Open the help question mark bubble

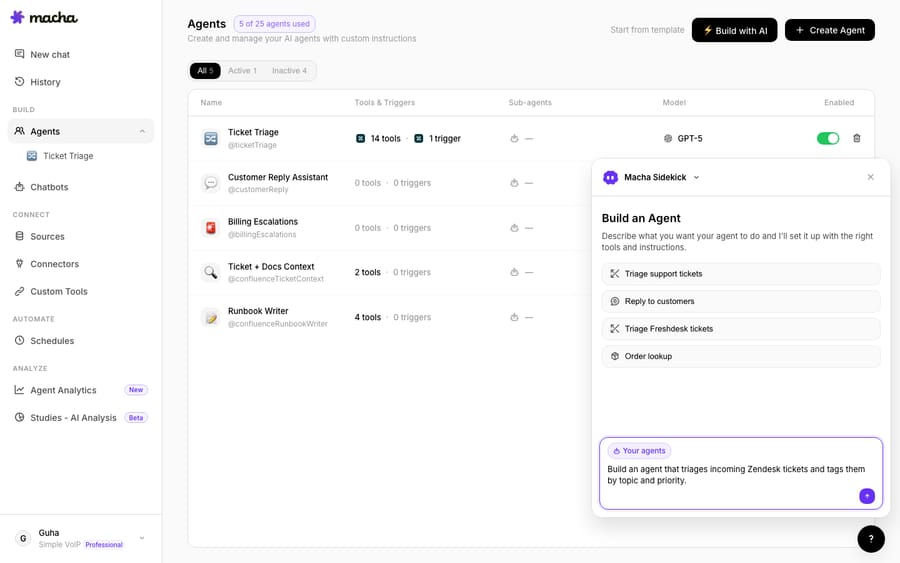click(871, 539)
